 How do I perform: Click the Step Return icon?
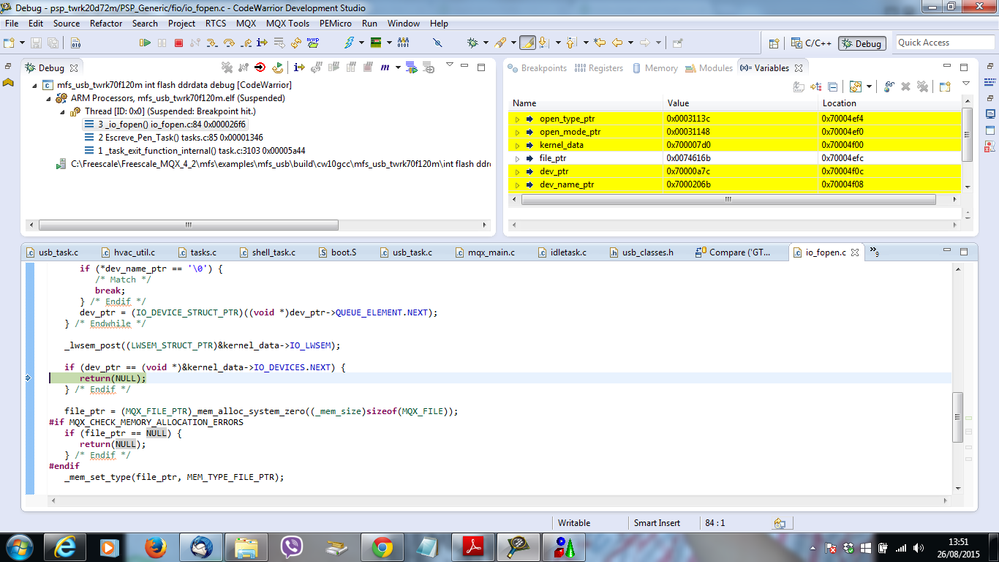(x=245, y=43)
